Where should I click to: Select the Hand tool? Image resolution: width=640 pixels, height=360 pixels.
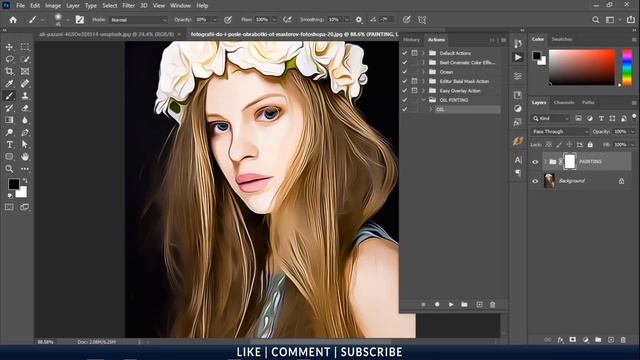(25, 157)
